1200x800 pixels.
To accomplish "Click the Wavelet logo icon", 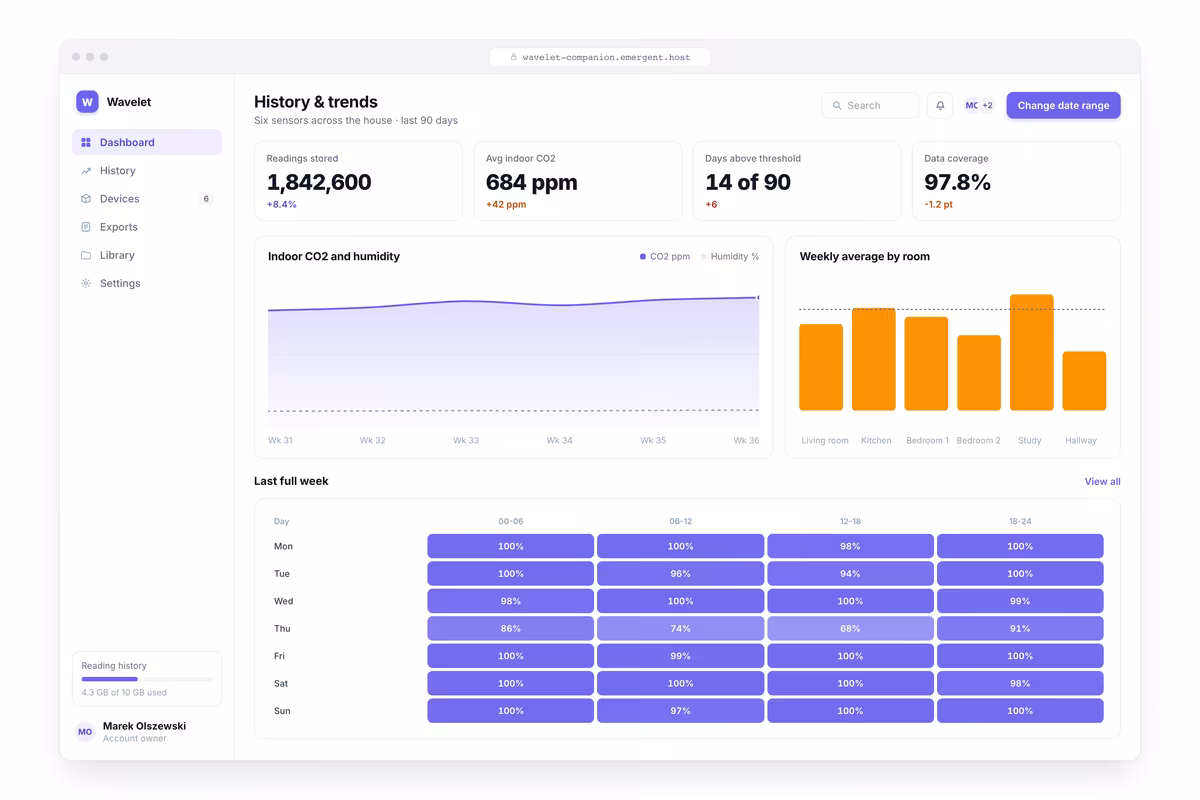I will pos(87,102).
